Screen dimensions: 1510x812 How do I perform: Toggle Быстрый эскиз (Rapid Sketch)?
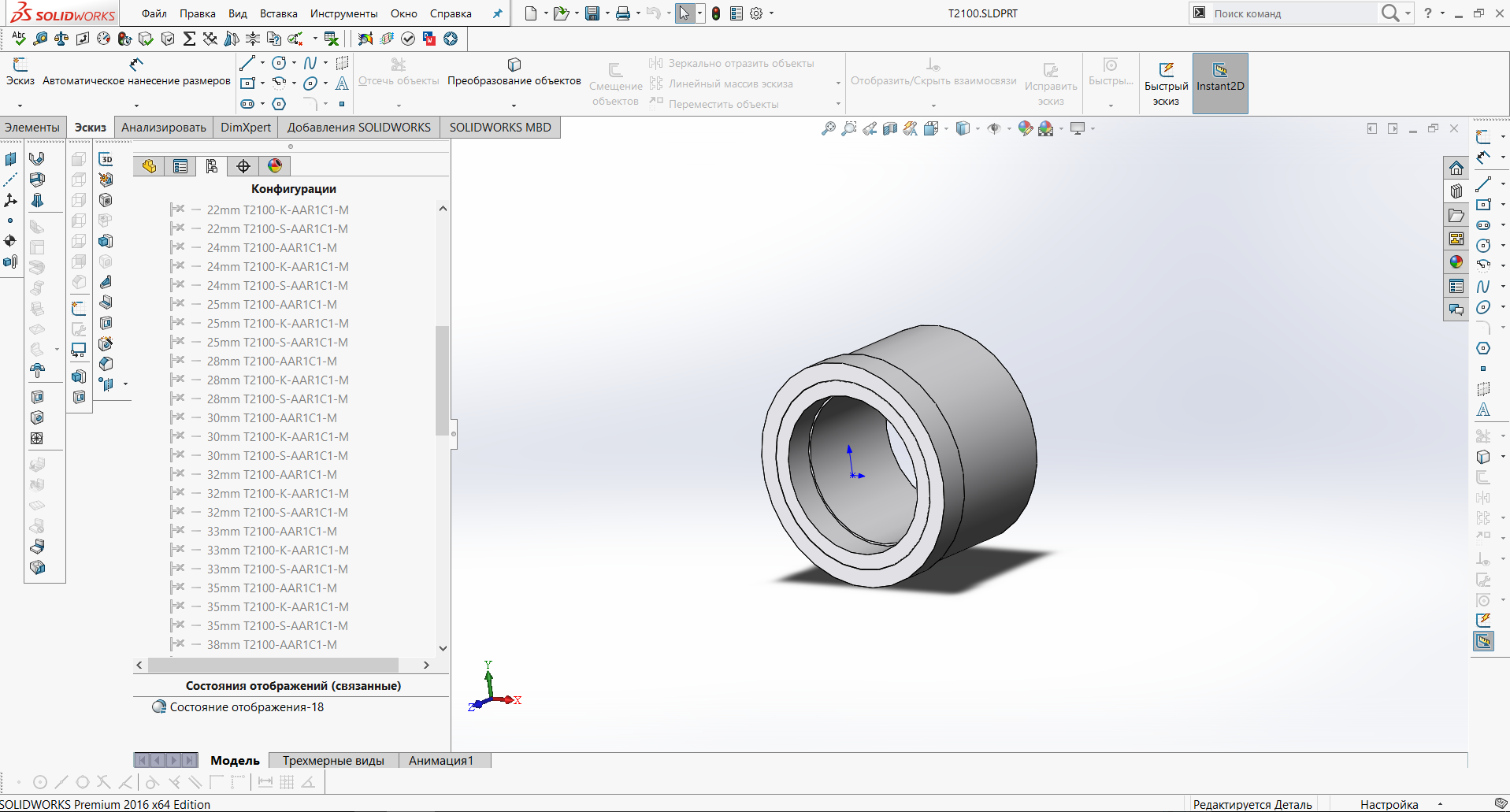(1166, 83)
